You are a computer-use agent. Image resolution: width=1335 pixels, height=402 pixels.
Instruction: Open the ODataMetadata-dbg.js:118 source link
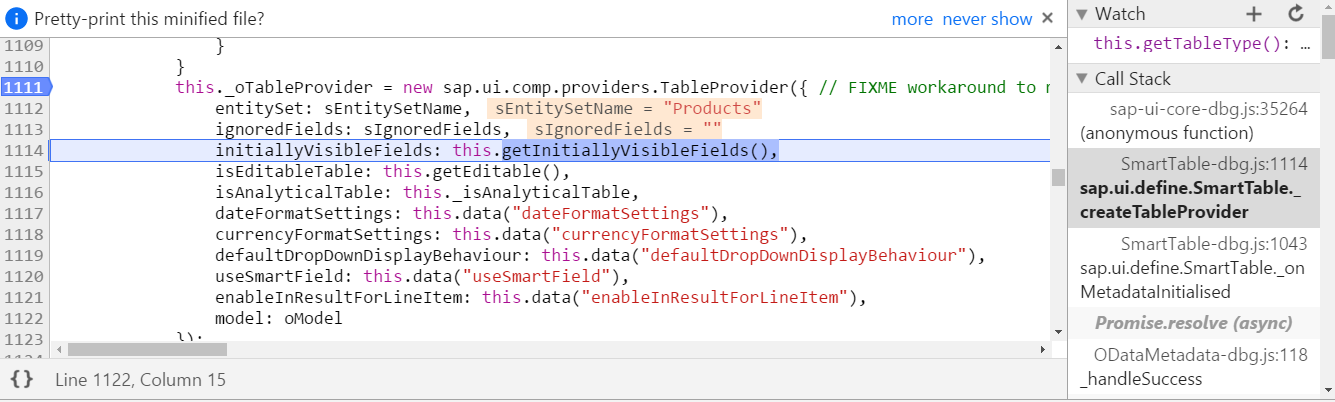click(1200, 354)
